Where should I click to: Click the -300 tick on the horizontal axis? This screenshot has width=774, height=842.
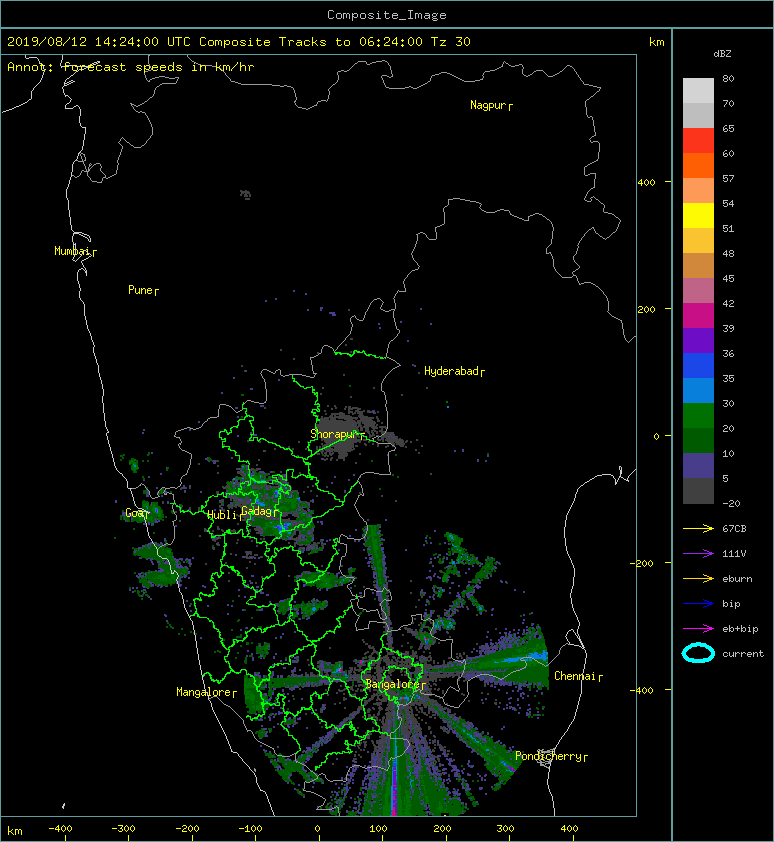pyautogui.click(x=123, y=829)
